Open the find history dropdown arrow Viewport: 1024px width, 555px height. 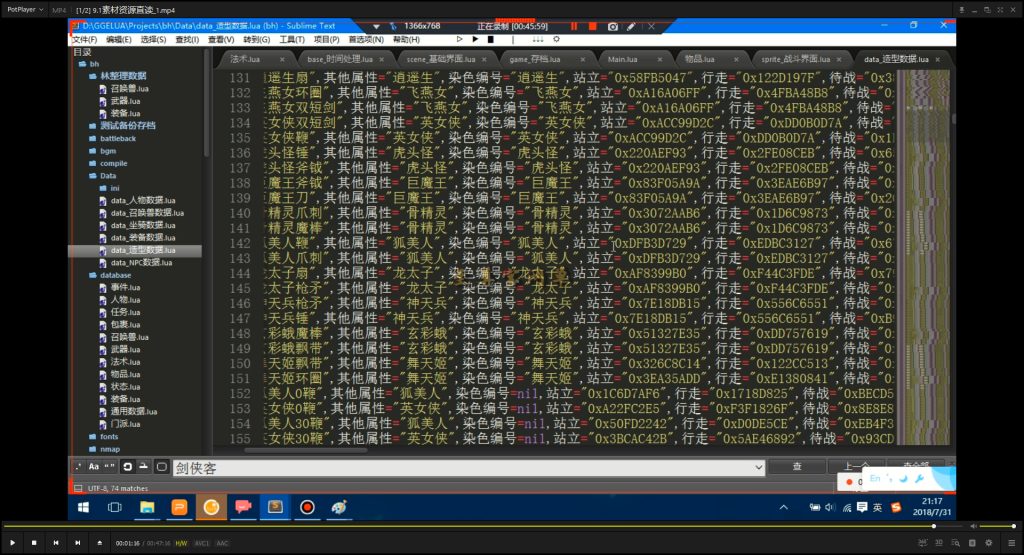coord(758,468)
